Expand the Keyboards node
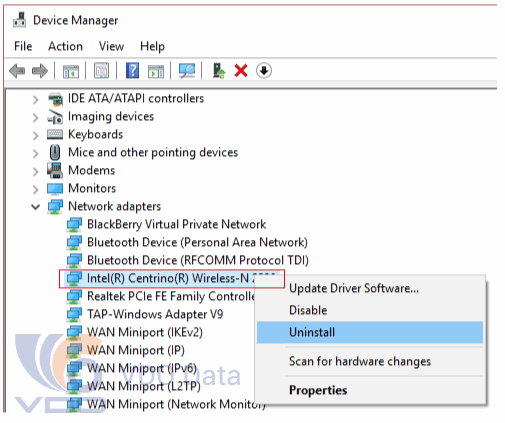Image resolution: width=505 pixels, height=423 pixels. [35, 135]
